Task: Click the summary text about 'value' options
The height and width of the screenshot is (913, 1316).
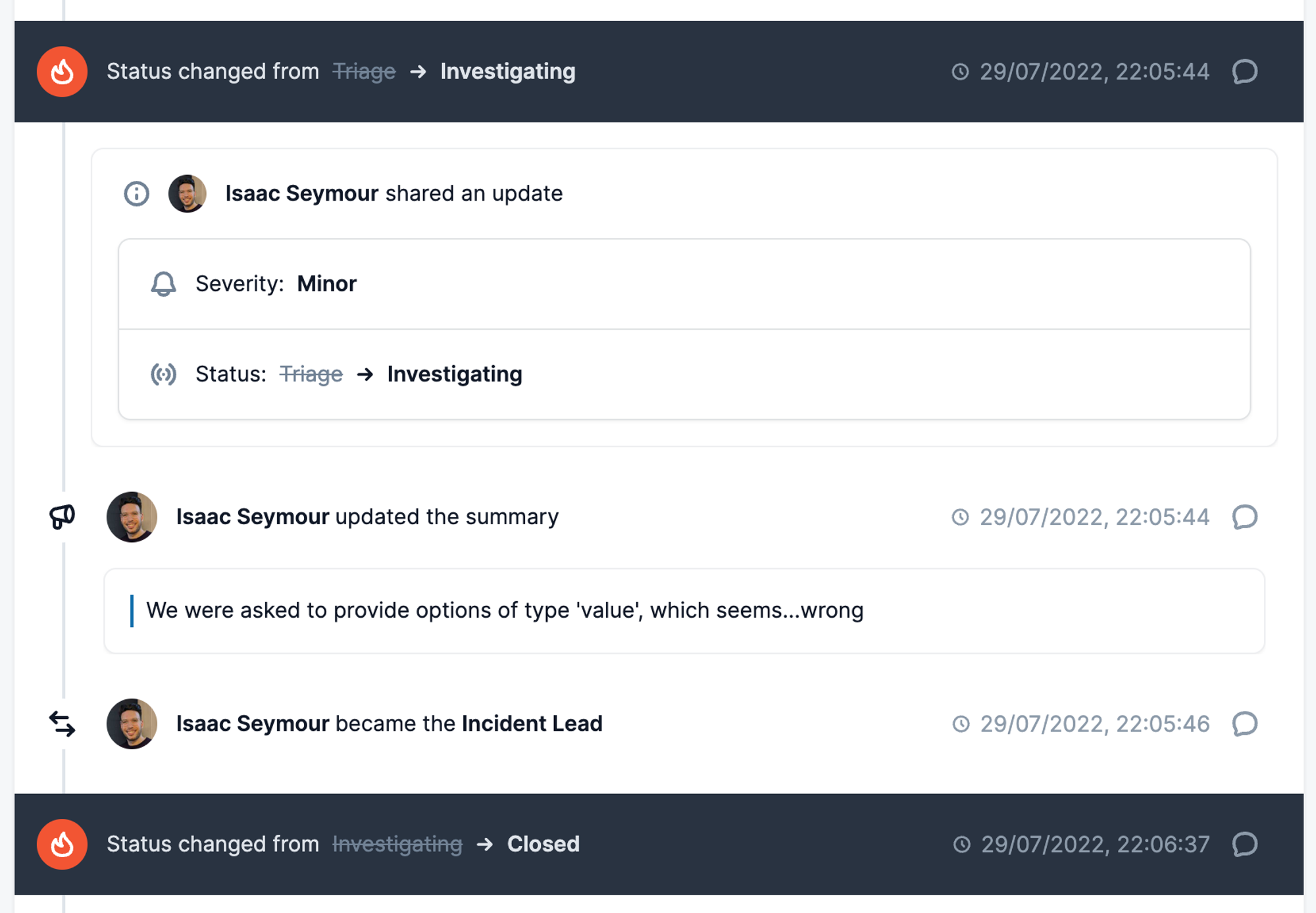Action: tap(504, 610)
